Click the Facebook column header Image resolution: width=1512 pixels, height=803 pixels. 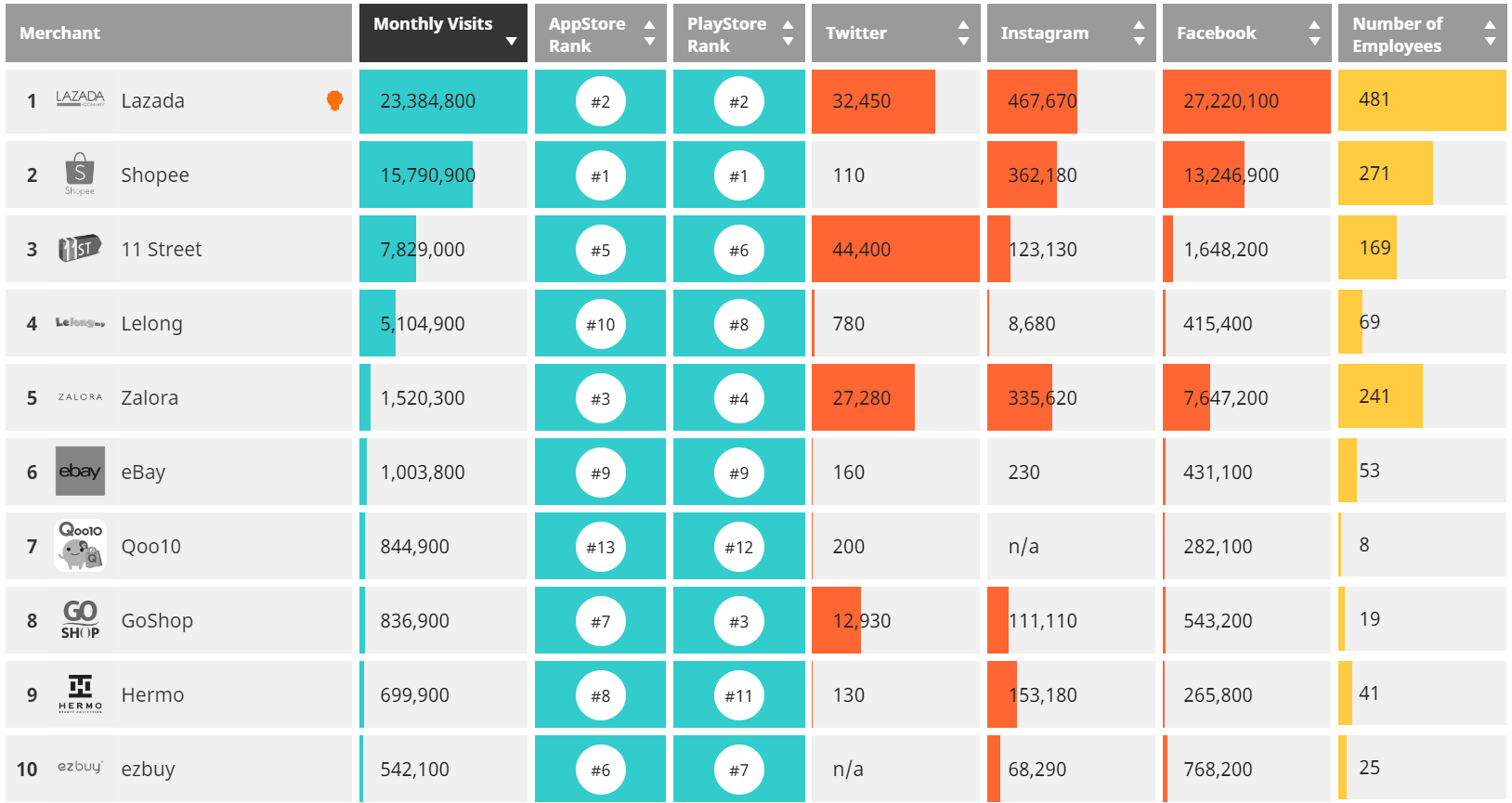[1217, 33]
